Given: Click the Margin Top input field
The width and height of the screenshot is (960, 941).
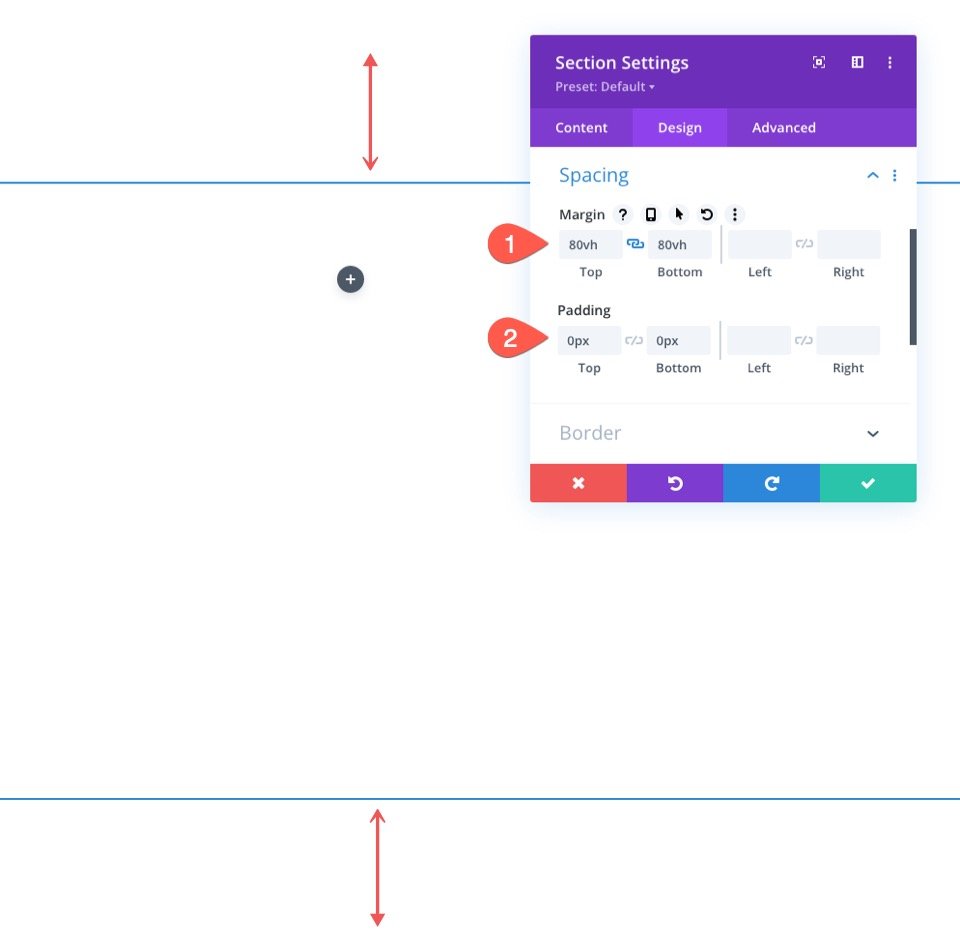Looking at the screenshot, I should [591, 244].
